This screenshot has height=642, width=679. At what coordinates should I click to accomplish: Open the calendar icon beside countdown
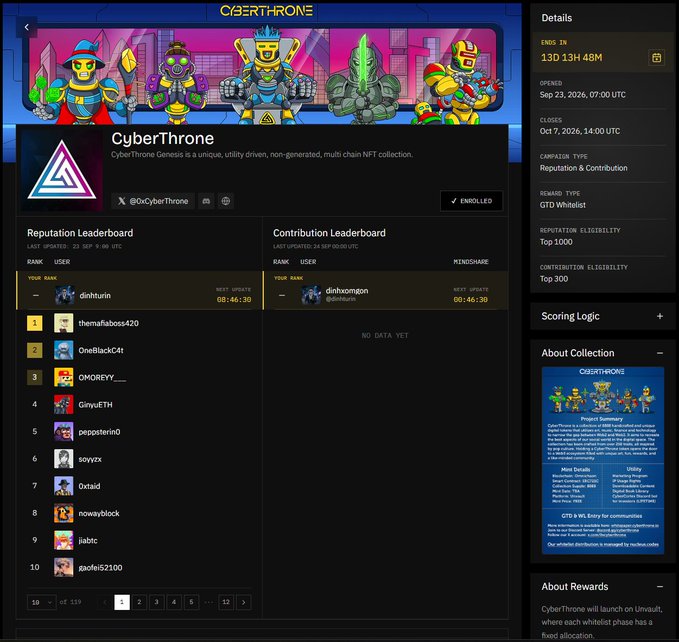(x=656, y=58)
